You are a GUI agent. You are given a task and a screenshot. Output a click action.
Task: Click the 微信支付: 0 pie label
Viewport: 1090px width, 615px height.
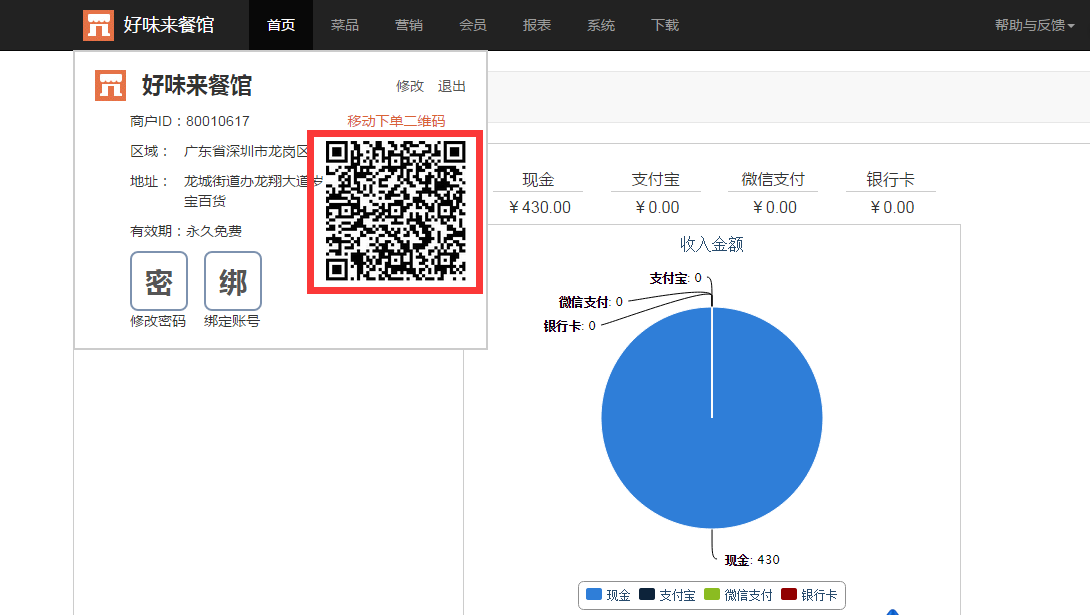[591, 302]
